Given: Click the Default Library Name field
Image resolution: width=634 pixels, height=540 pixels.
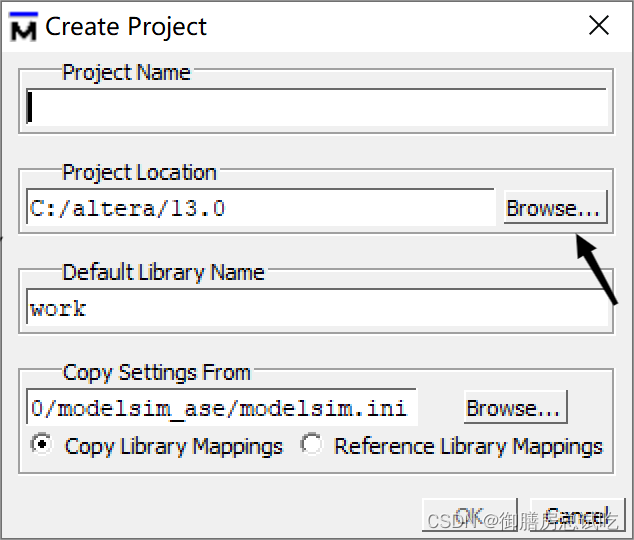Looking at the screenshot, I should 317,308.
